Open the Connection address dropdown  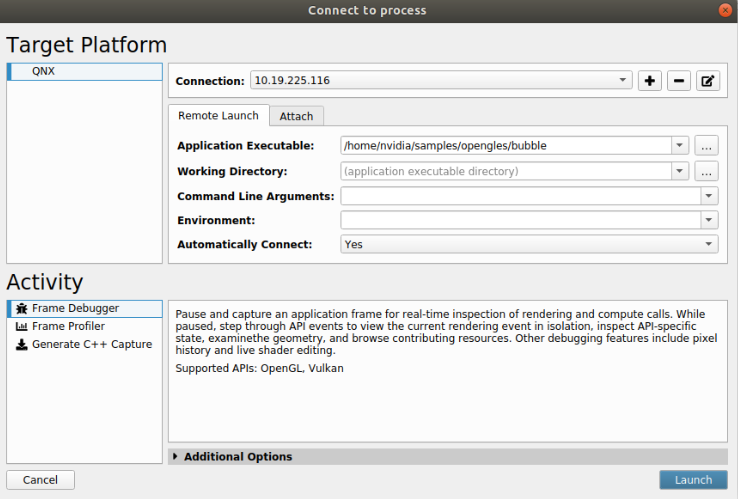623,81
